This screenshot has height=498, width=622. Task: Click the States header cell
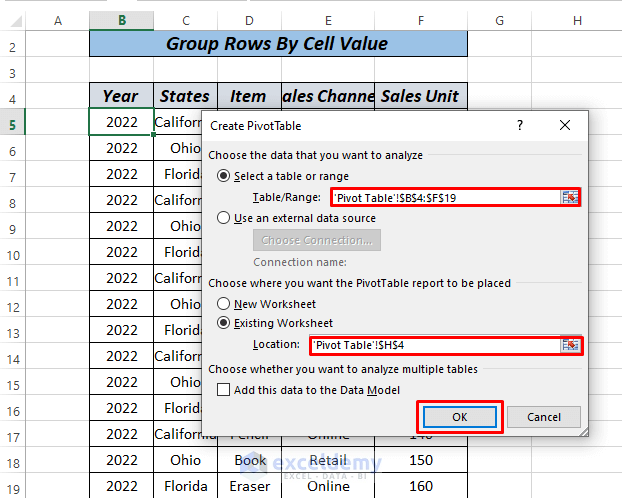[185, 96]
